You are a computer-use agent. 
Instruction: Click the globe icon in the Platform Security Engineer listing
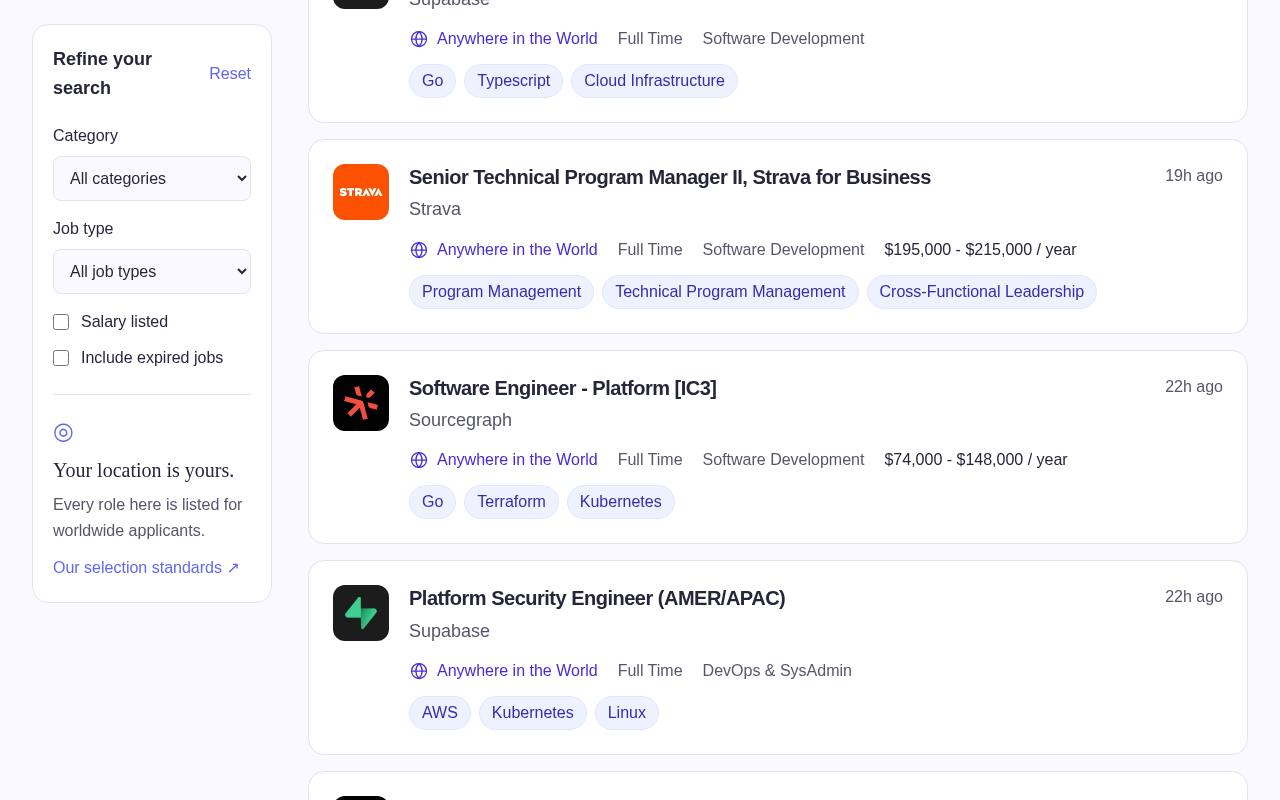point(419,671)
